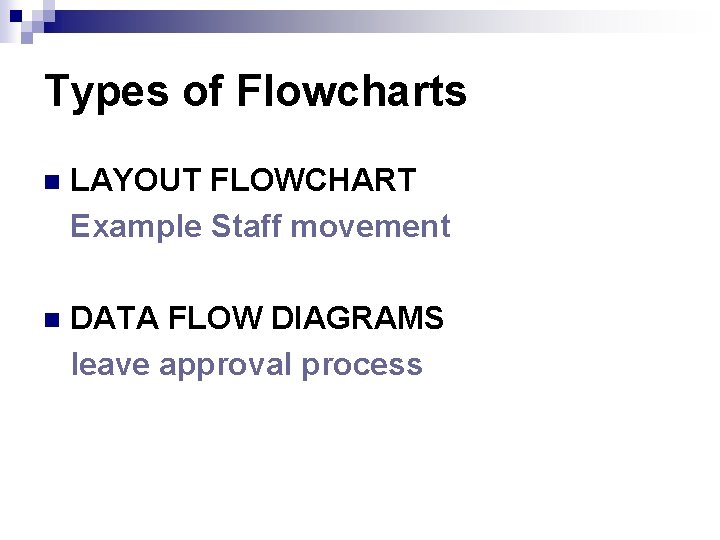Click the word "leave" in the last line

110,365
